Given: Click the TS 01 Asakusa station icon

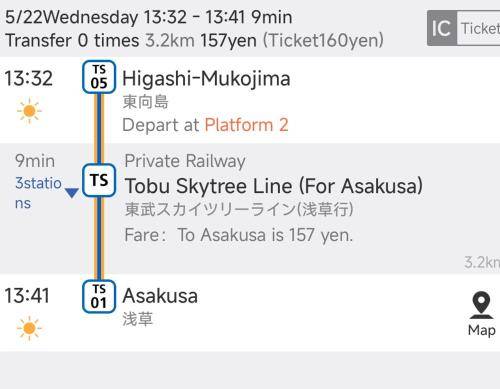Looking at the screenshot, I should coord(99,296).
